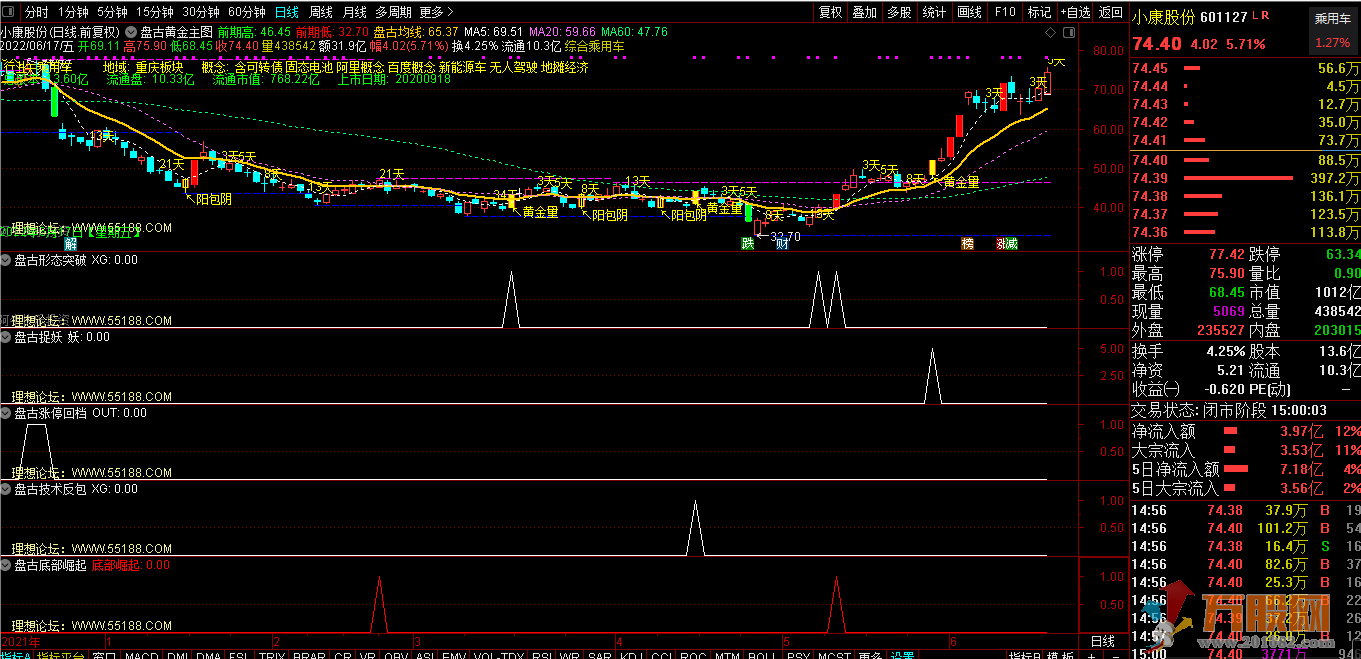This screenshot has height=659, width=1361.
Task: Click the 画线 drawing tools button
Action: click(x=969, y=12)
